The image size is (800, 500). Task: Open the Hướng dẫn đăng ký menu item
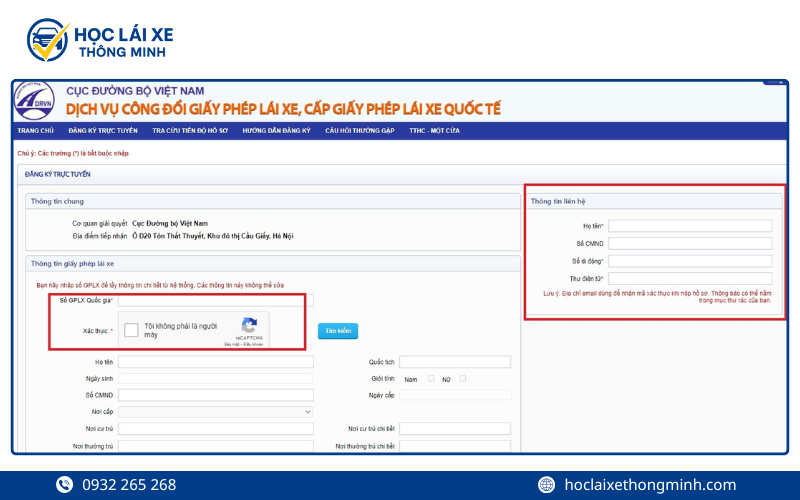277,131
